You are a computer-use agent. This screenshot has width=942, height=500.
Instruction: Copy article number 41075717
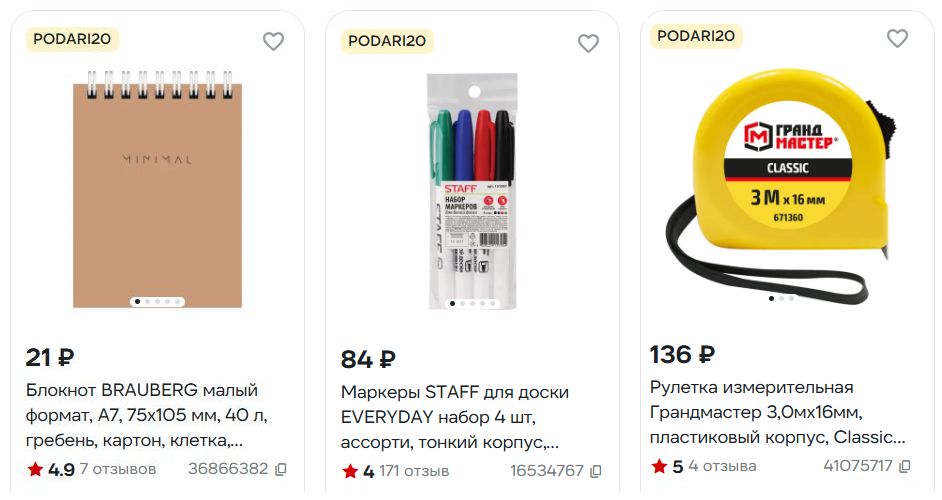point(905,466)
